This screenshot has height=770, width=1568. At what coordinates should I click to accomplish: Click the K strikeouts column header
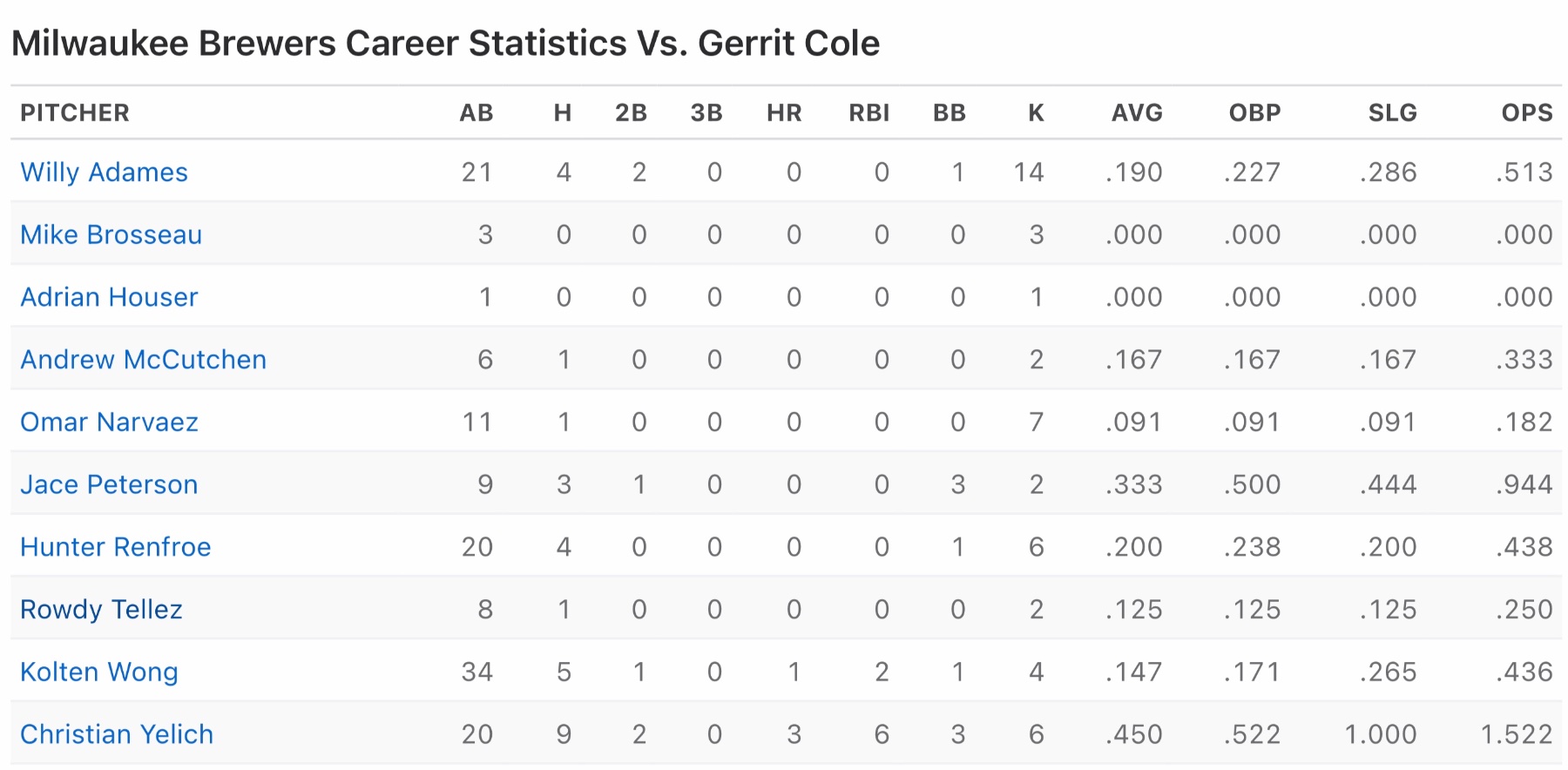(1036, 113)
